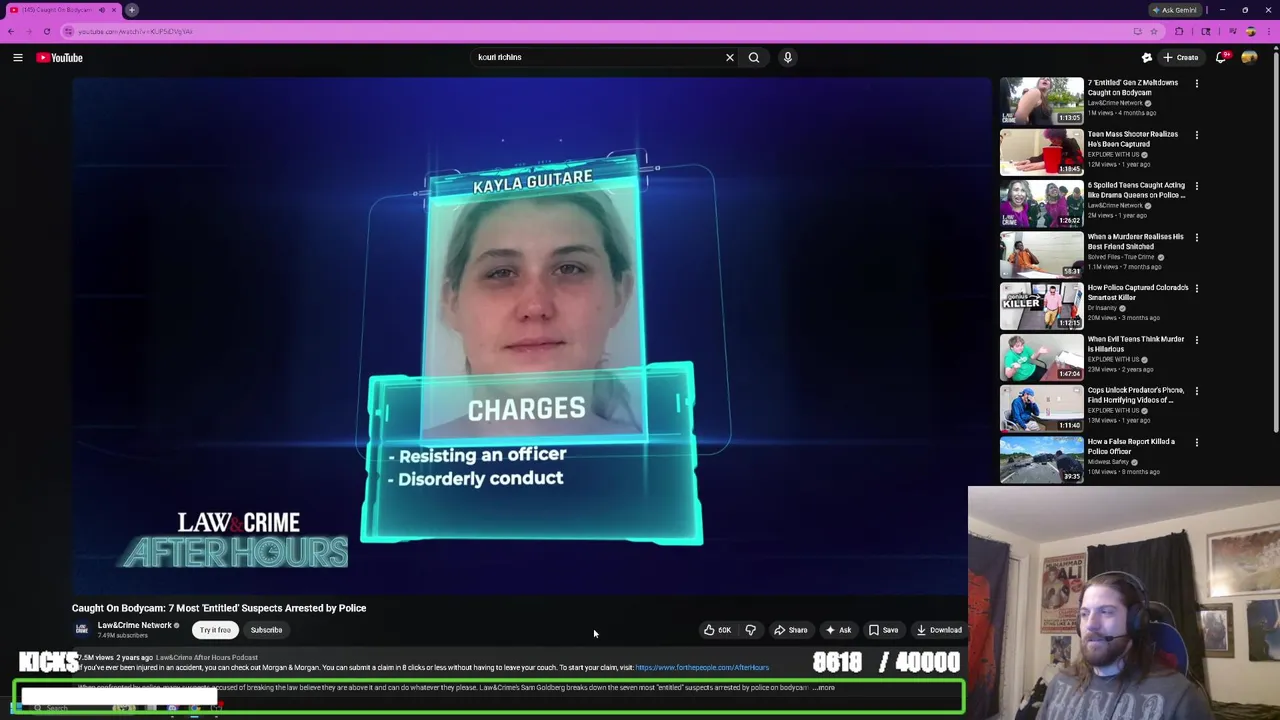Like the video with thumbs-up 60K
The image size is (1280, 720).
pyautogui.click(x=717, y=630)
